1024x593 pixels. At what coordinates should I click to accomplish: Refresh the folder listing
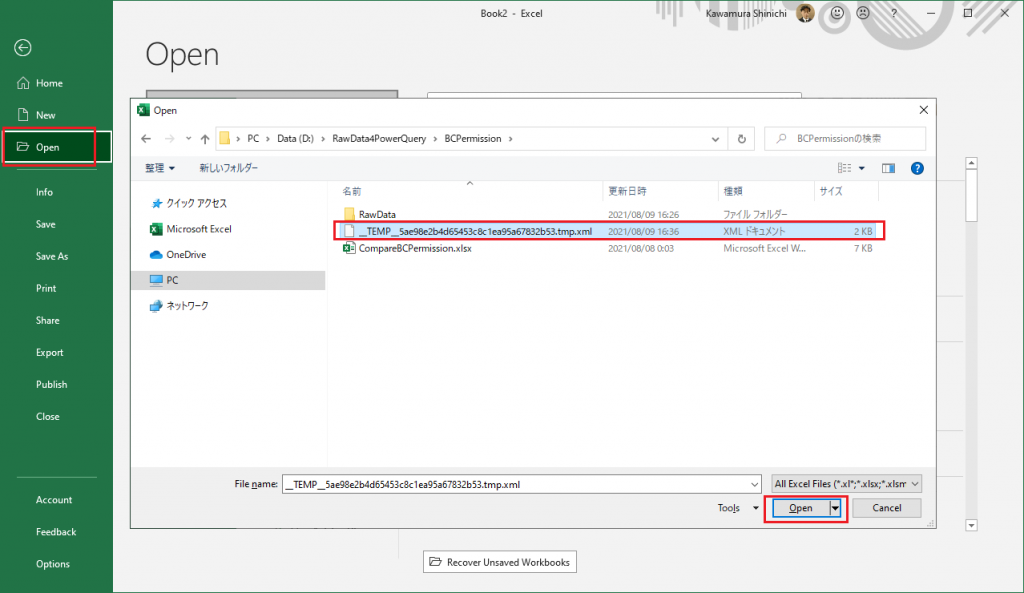741,139
